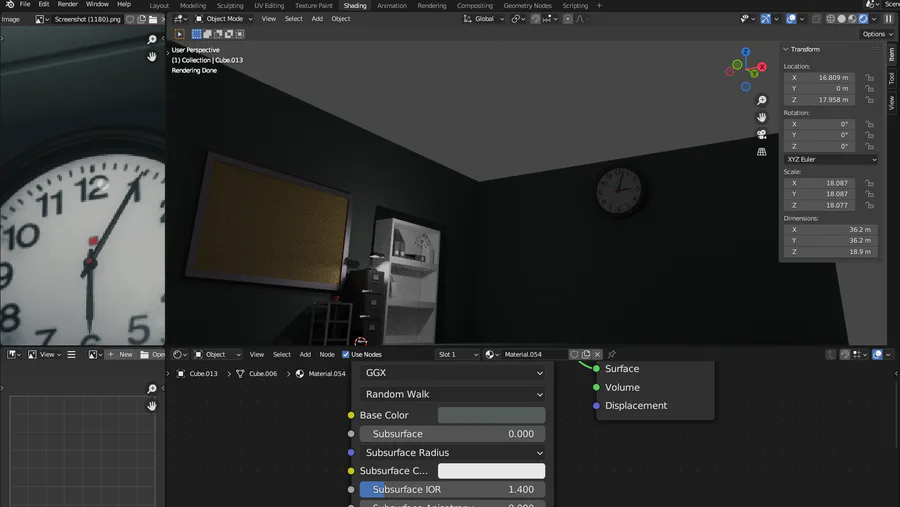Toggle viewport gizmos display
The height and width of the screenshot is (507, 900).
click(x=766, y=19)
